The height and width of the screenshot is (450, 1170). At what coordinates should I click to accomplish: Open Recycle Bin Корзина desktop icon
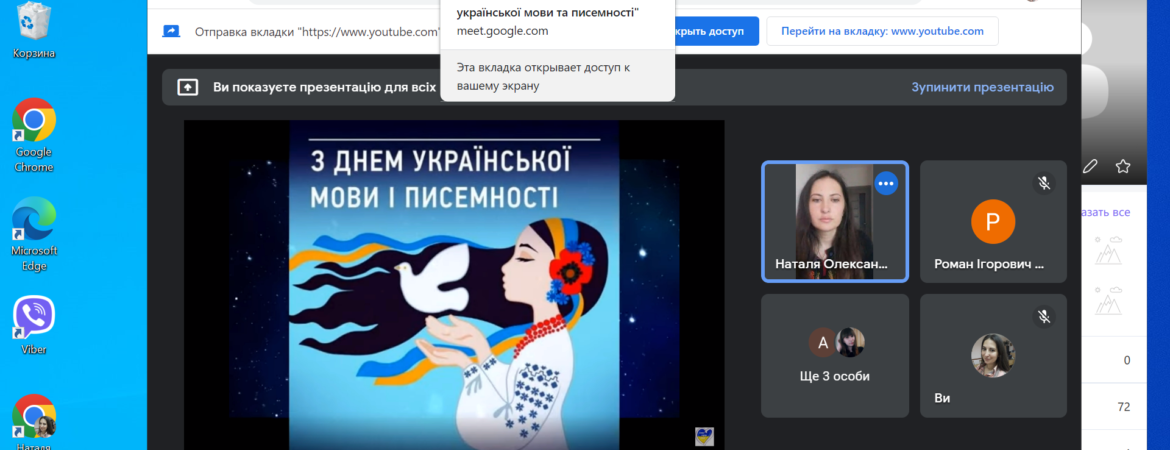tap(34, 30)
